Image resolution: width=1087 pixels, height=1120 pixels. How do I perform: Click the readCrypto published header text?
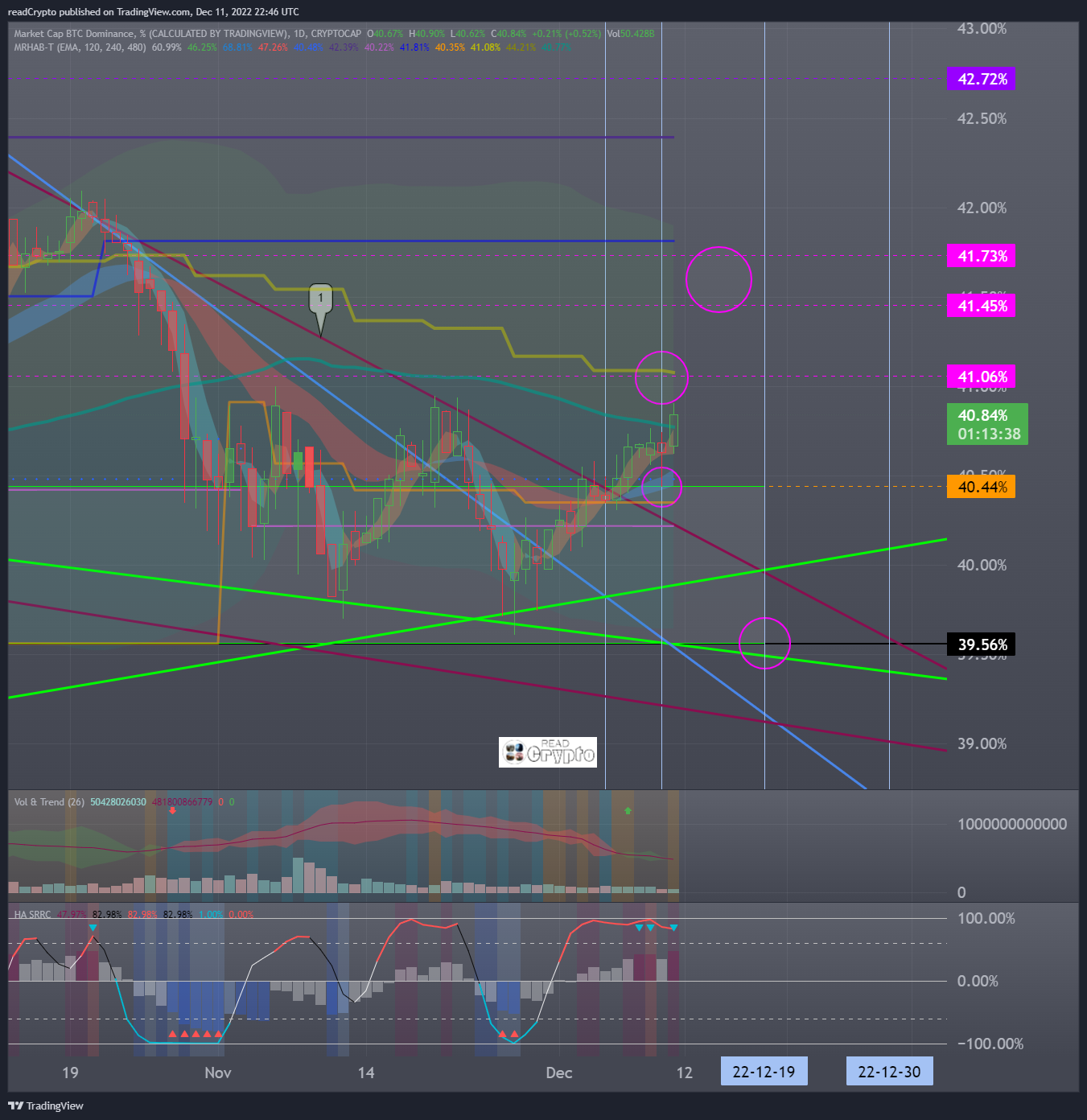pos(153,12)
